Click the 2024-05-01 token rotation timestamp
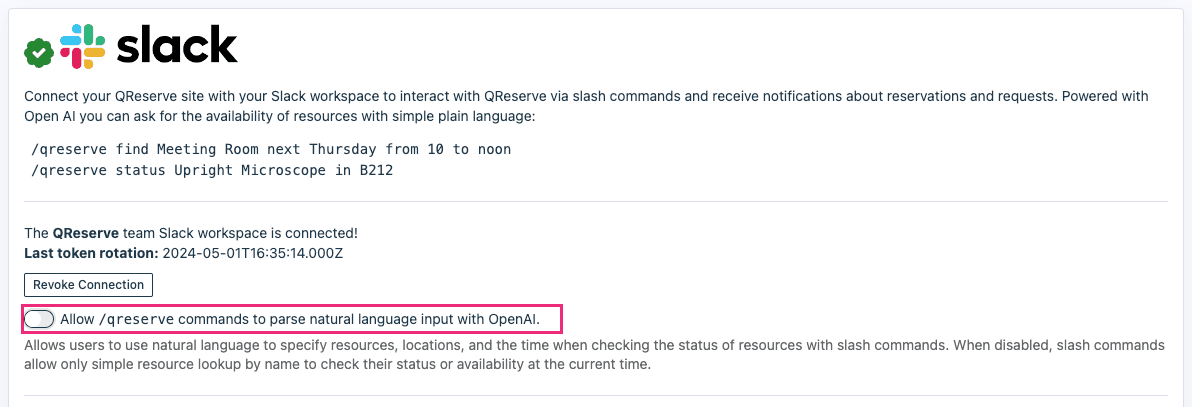This screenshot has height=407, width=1192. coord(253,253)
